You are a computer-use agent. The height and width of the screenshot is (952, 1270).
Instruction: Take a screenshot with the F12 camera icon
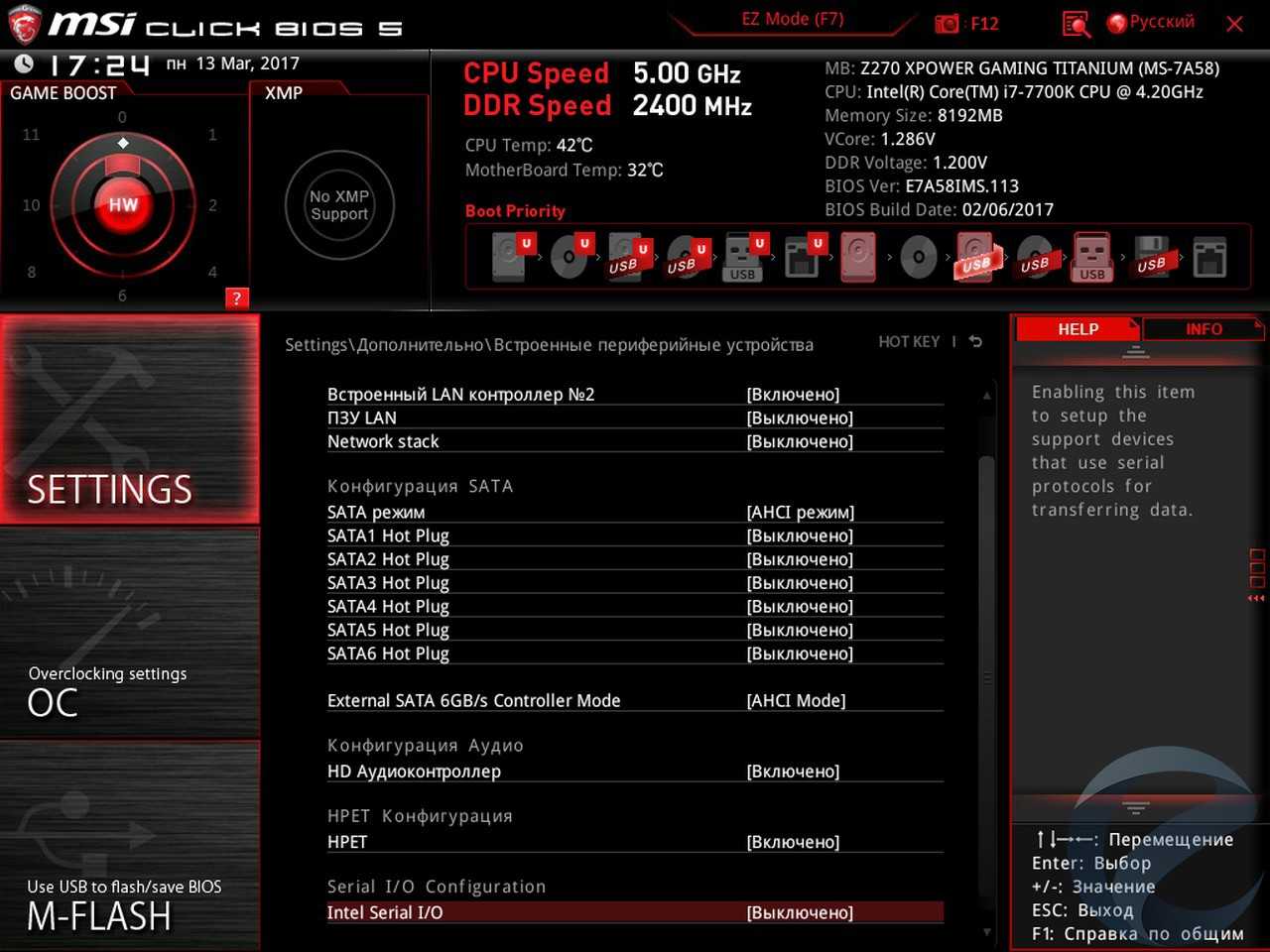pyautogui.click(x=948, y=24)
